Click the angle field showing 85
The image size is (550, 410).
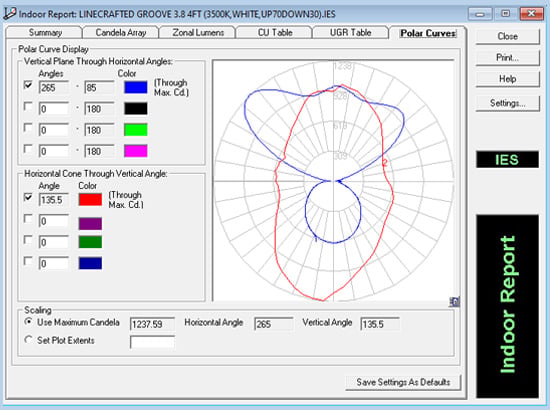(x=99, y=87)
